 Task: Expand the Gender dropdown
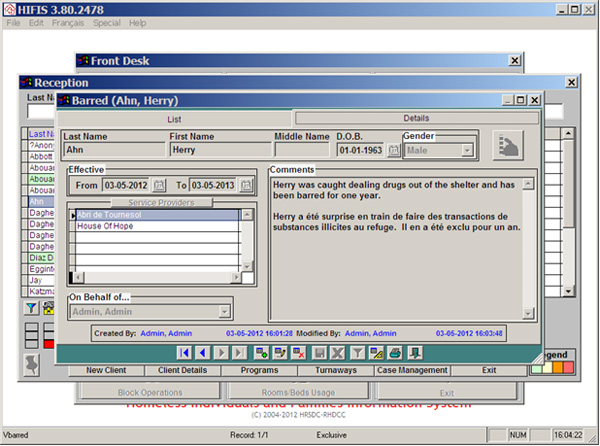(467, 150)
